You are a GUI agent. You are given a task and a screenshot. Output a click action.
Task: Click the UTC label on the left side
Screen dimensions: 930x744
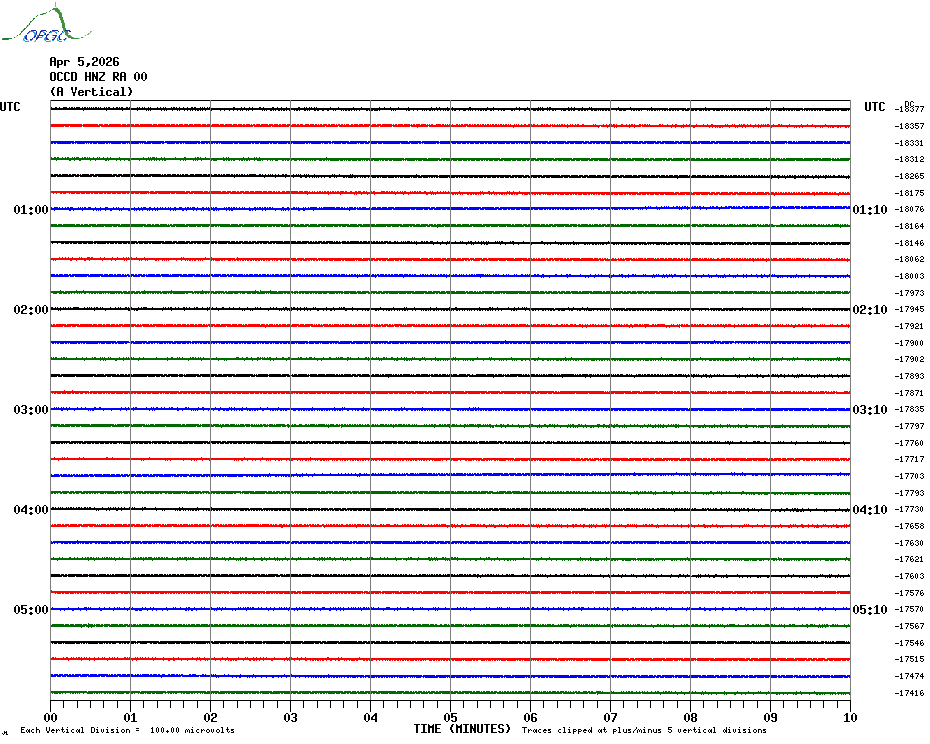tap(10, 107)
